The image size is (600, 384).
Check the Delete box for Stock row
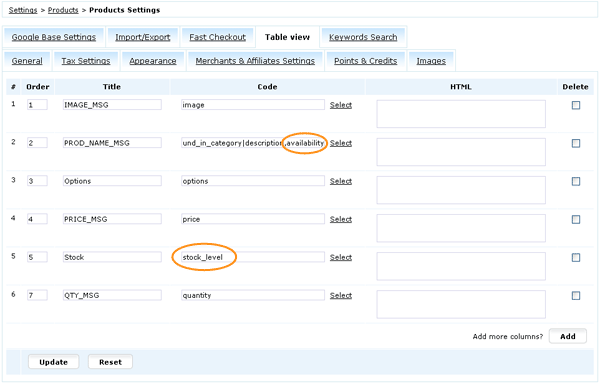point(576,257)
